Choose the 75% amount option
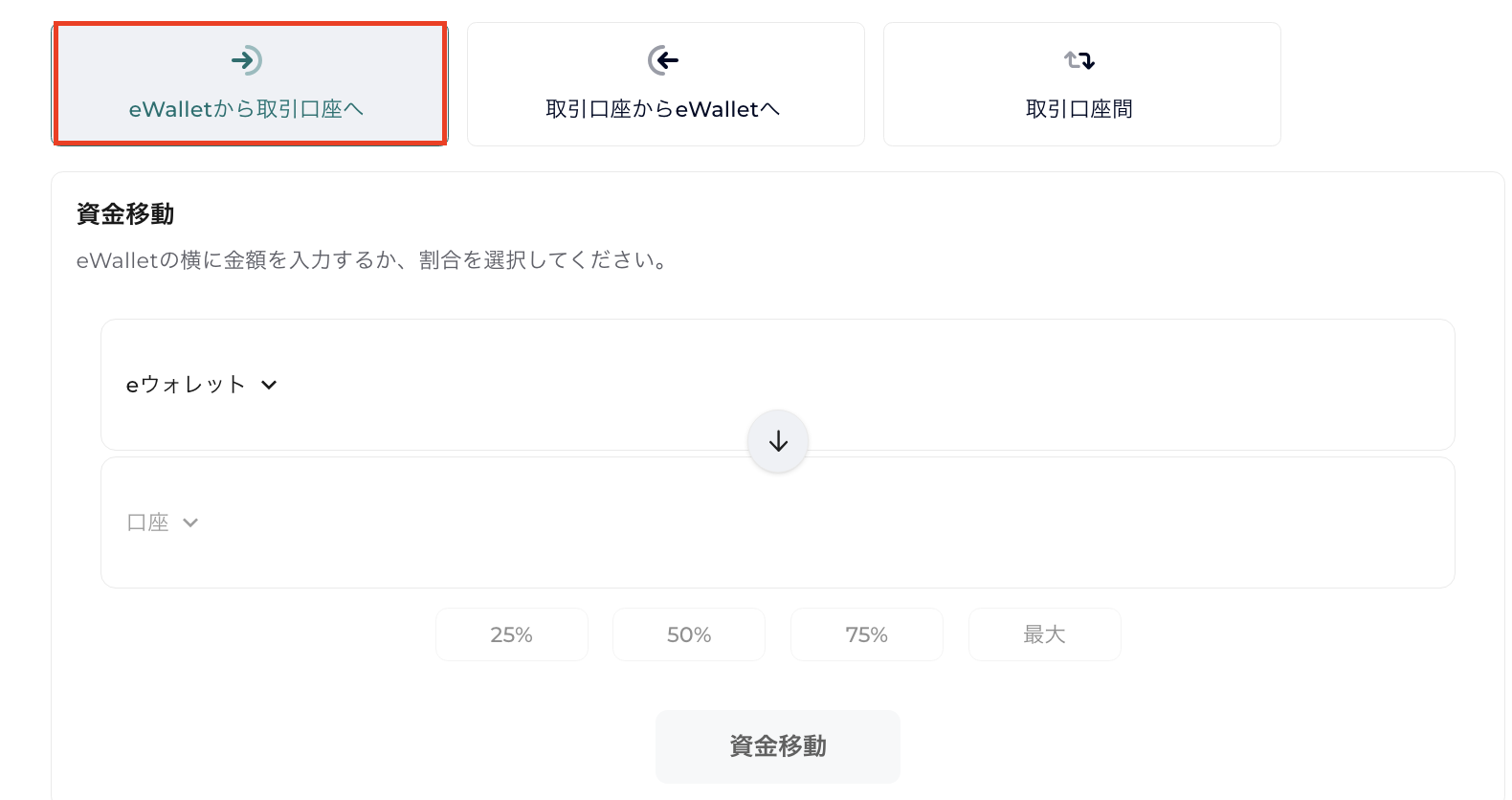The image size is (1512, 800). 867,634
